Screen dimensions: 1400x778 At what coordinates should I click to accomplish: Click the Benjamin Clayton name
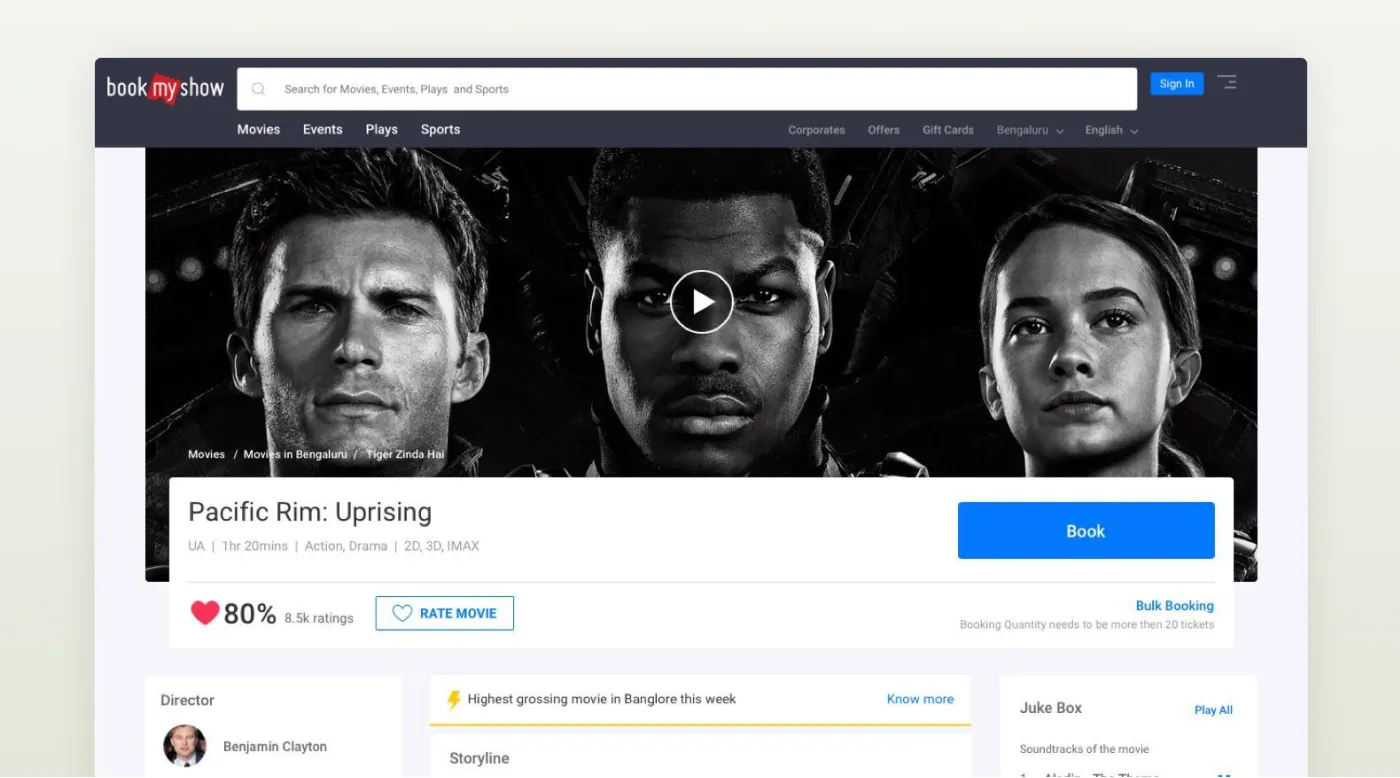click(275, 747)
